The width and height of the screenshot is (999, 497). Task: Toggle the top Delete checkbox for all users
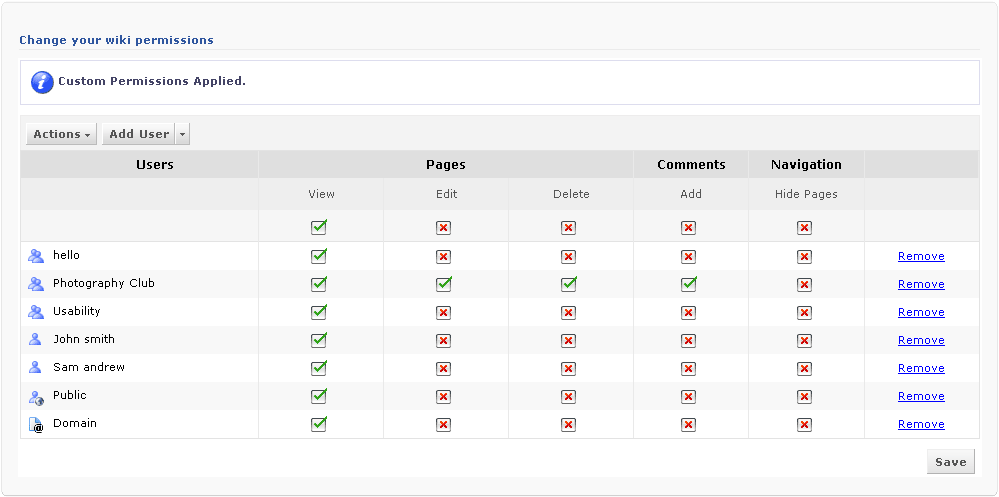(568, 228)
